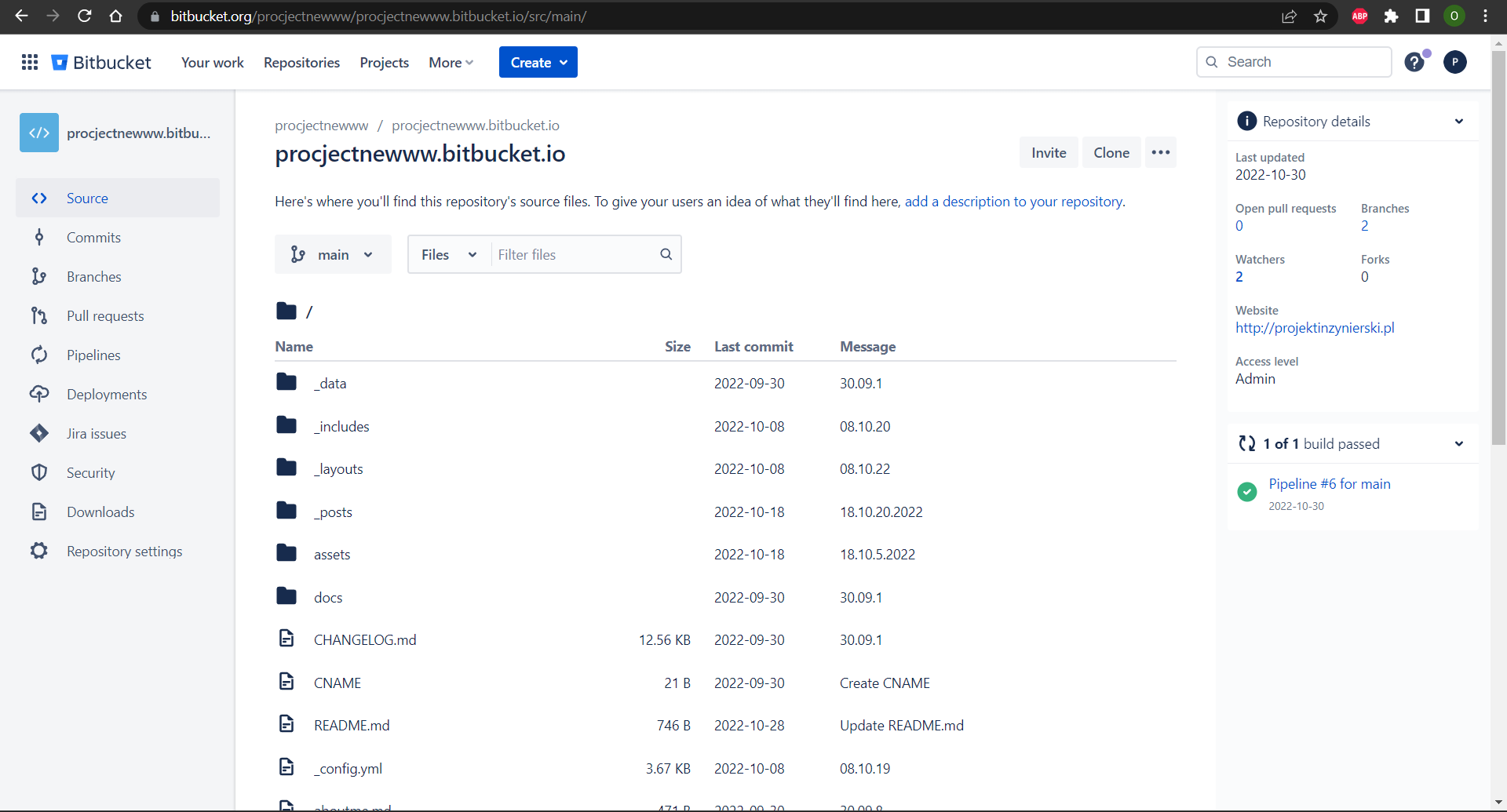1507x812 pixels.
Task: Open the _posts folder icon
Action: (286, 512)
